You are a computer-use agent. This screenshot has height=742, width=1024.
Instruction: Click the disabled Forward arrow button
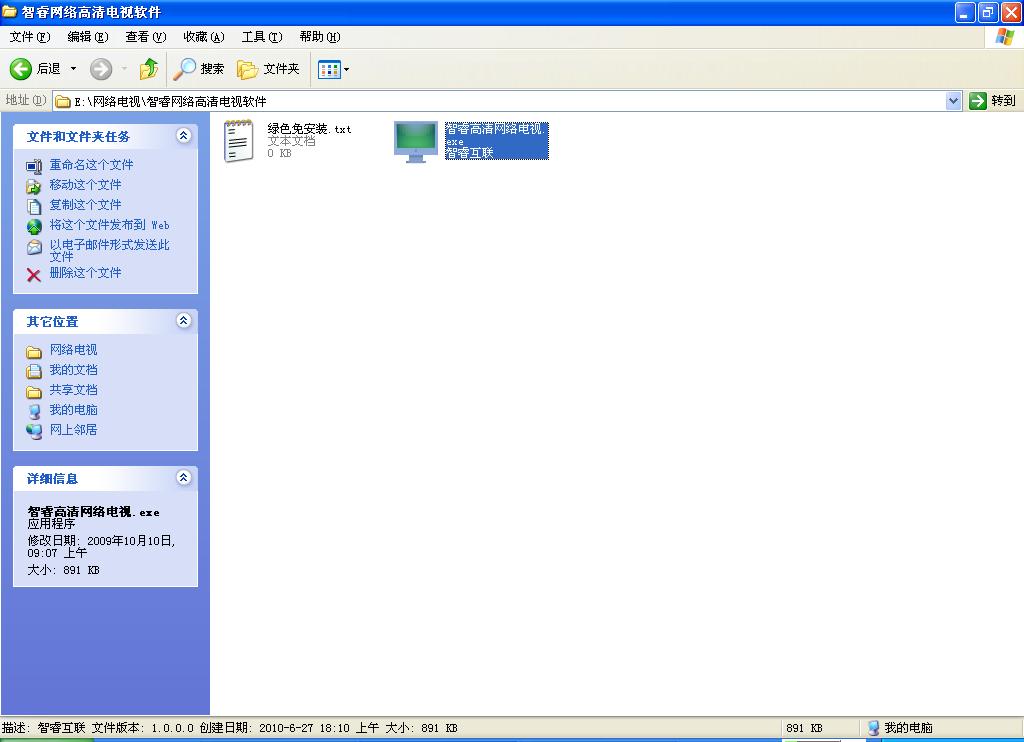[x=101, y=69]
